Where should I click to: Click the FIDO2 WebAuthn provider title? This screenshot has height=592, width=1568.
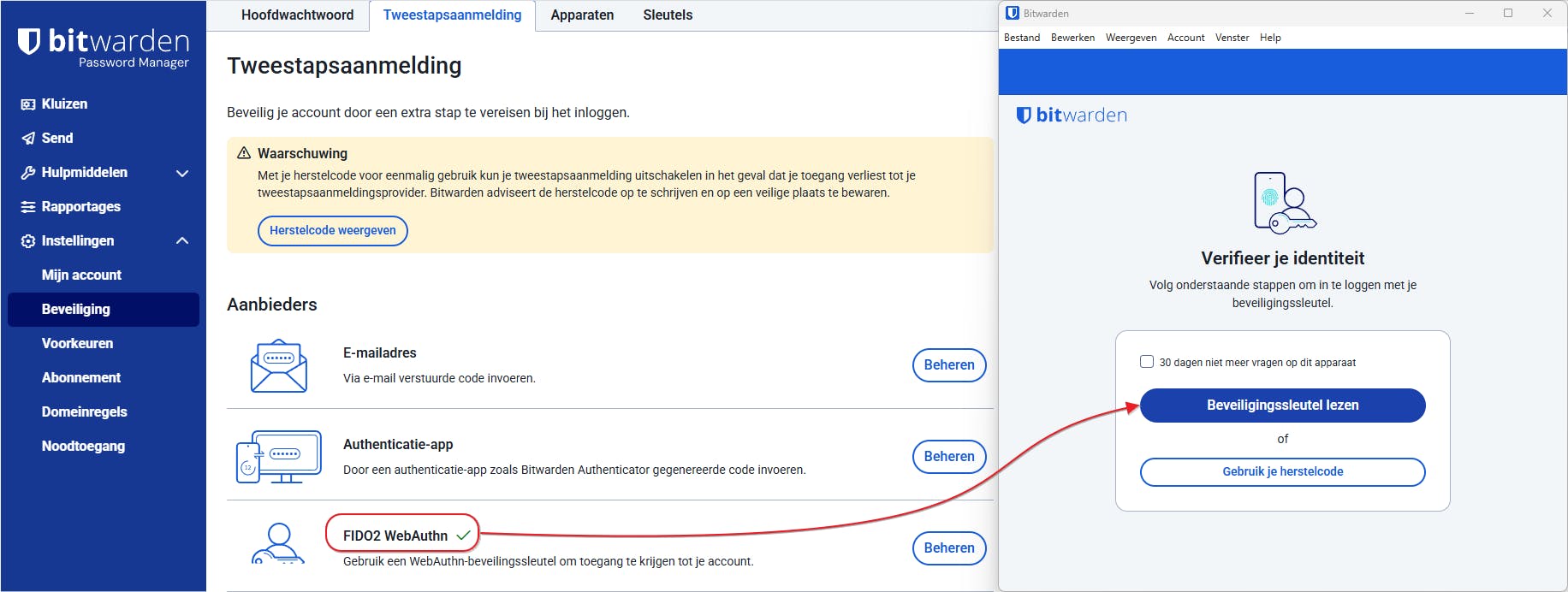click(x=395, y=536)
